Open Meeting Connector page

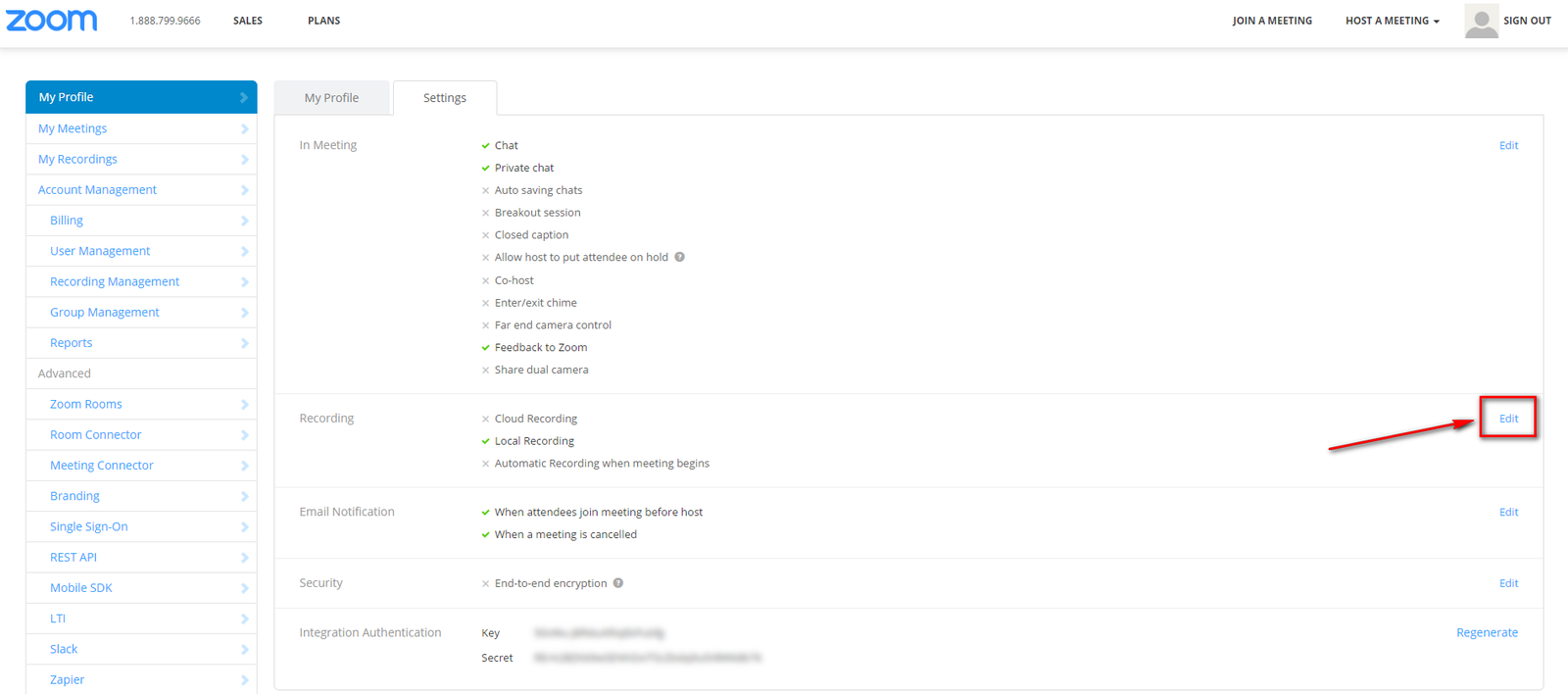point(102,466)
